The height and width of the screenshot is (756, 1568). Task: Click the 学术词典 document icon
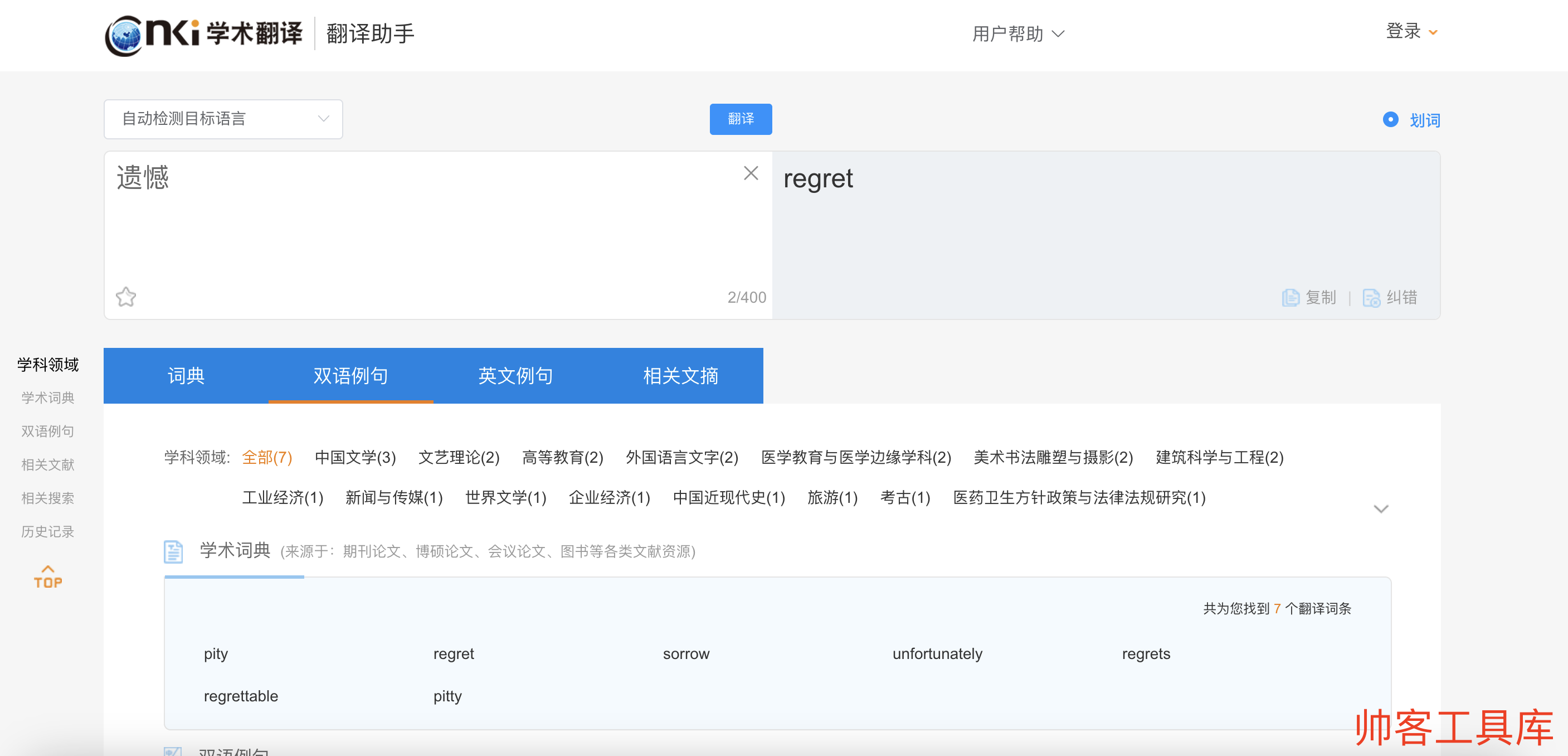pos(173,551)
